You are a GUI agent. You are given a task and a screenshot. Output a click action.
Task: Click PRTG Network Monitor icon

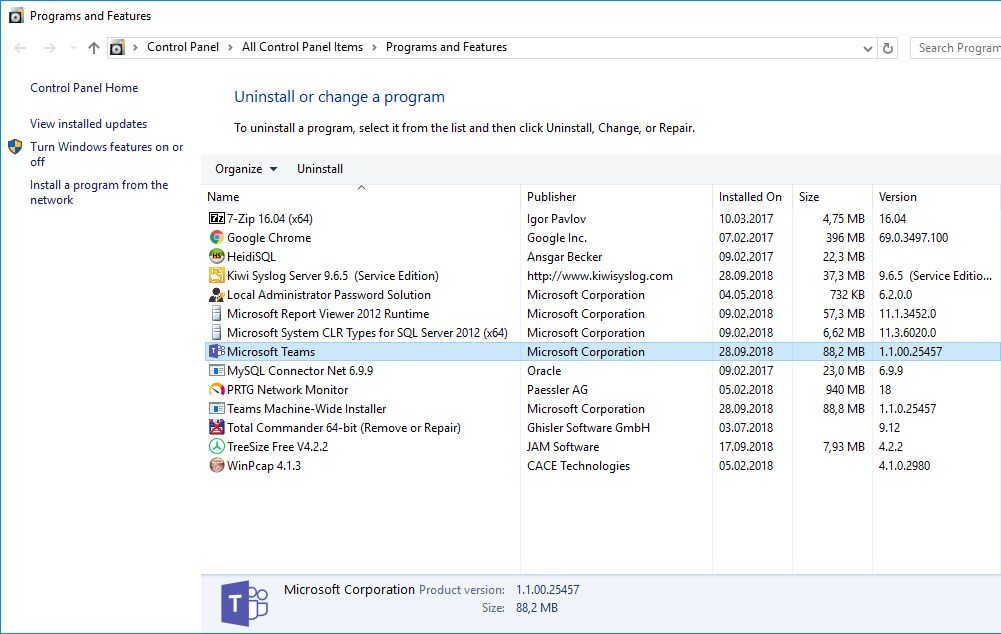pos(216,389)
